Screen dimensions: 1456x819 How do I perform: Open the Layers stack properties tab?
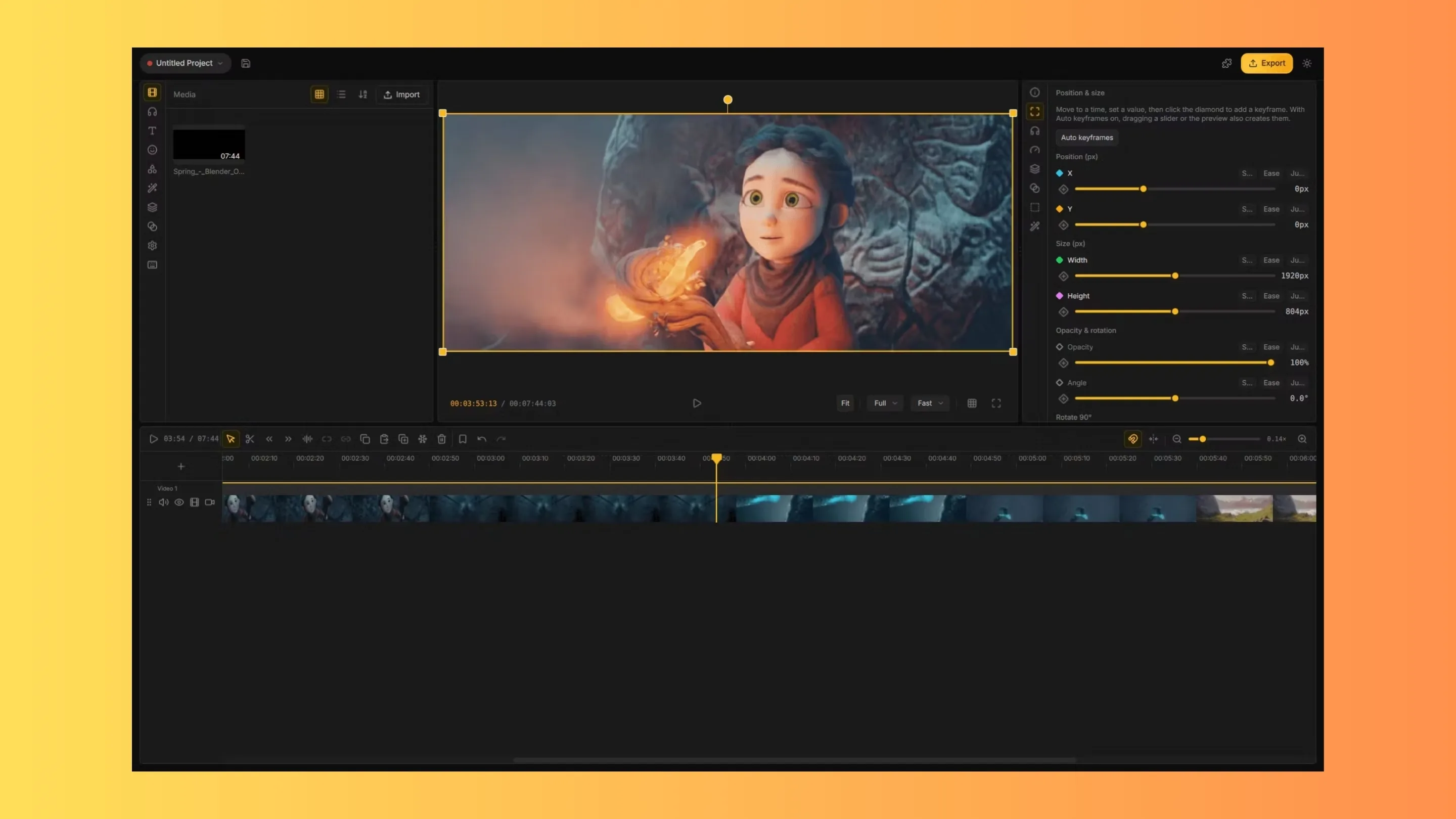coord(1034,169)
